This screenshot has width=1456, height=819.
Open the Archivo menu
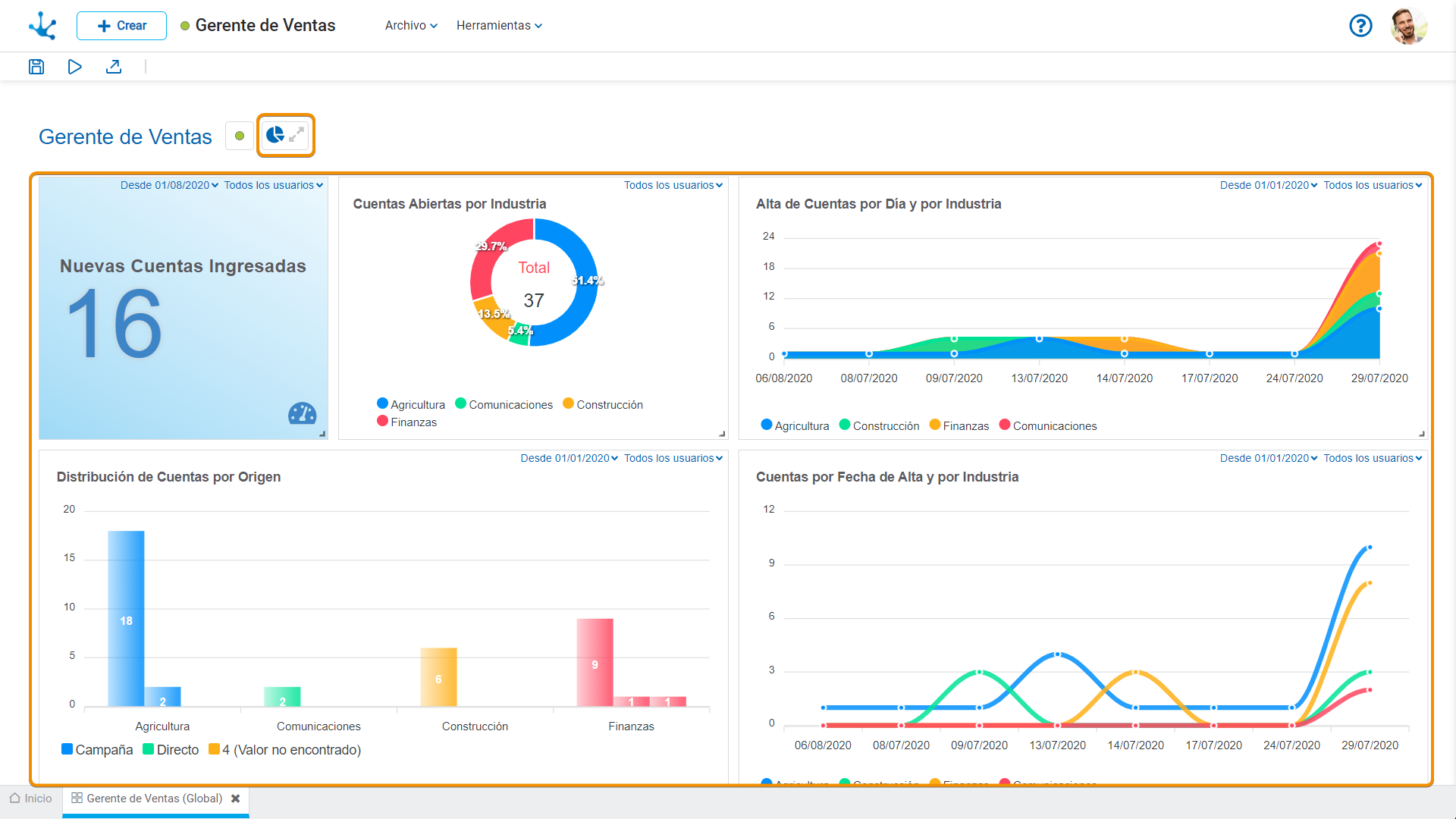tap(411, 26)
